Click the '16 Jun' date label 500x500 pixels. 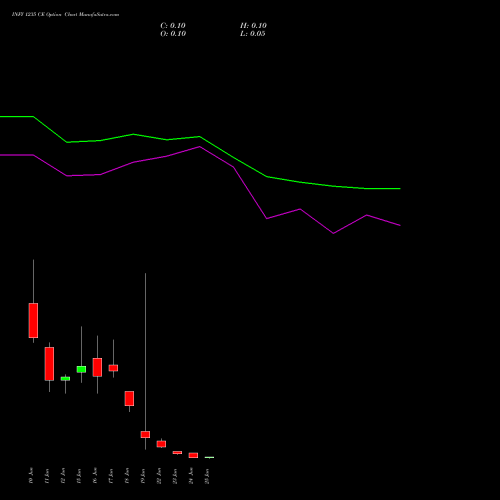pos(95,476)
